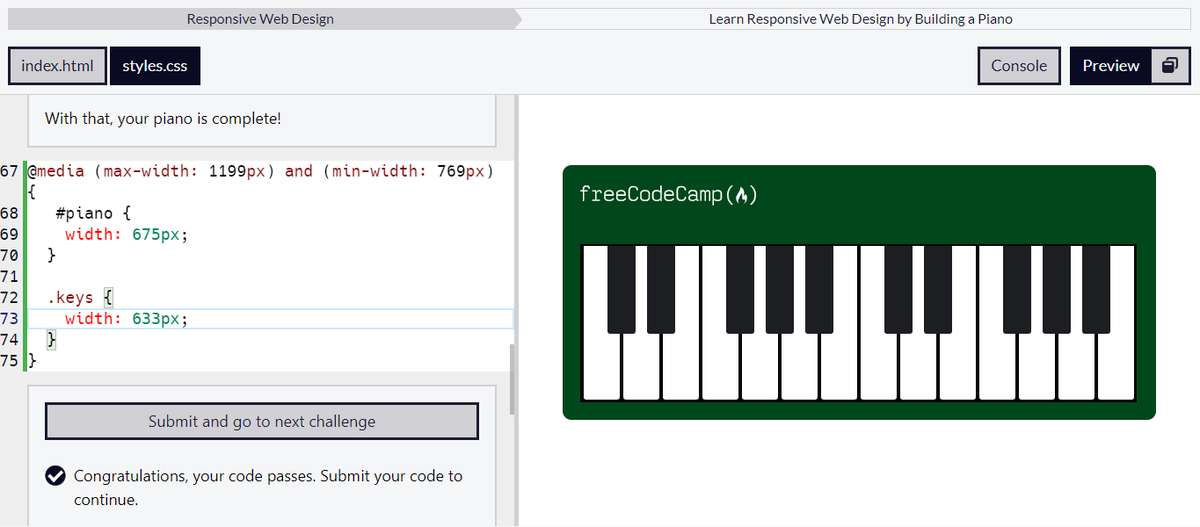Viewport: 1200px width, 527px height.
Task: Click the freeCodeCamp logo in the piano preview
Action: pos(667,194)
